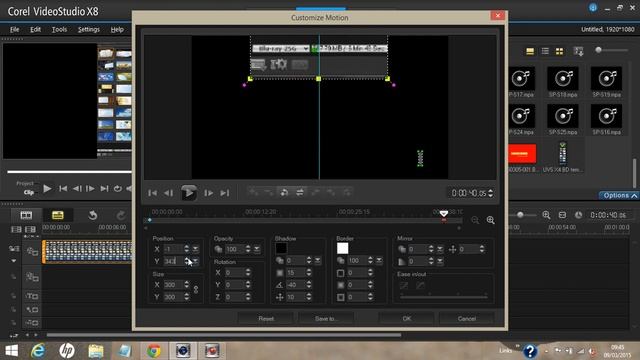Zoom in the dialog keyframe timeline
The width and height of the screenshot is (640, 360).
[491, 220]
